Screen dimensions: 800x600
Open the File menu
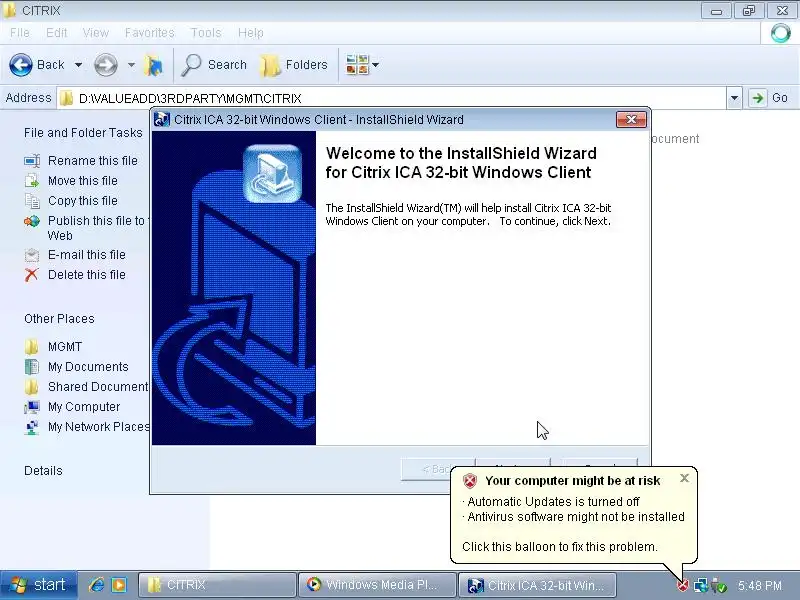coord(20,33)
